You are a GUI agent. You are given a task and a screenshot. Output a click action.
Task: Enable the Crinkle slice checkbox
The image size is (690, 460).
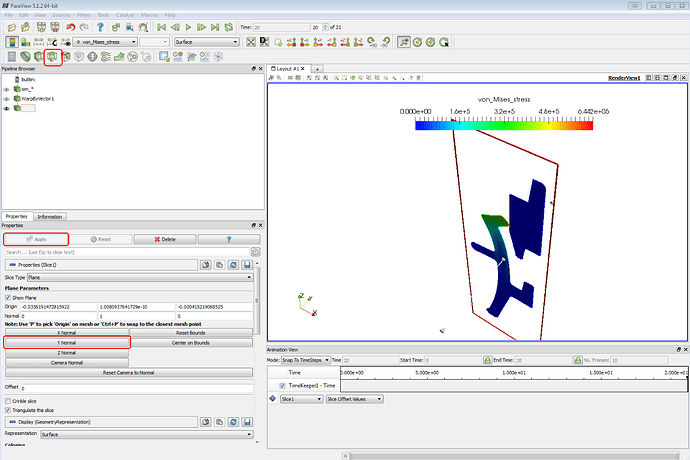tap(8, 400)
